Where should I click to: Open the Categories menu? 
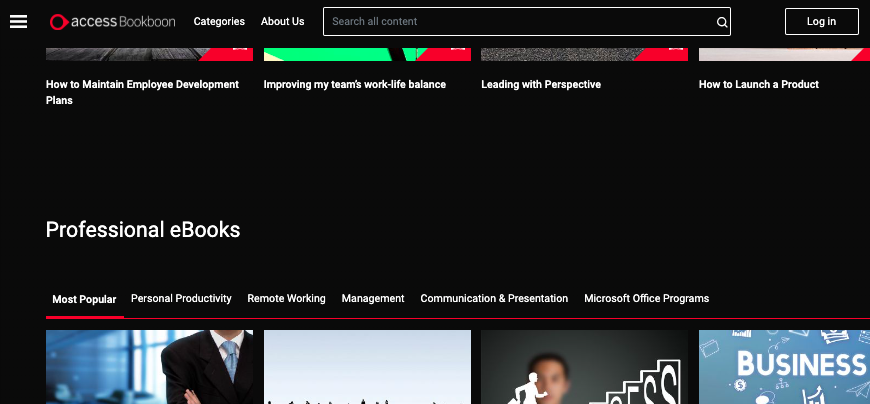(x=219, y=21)
